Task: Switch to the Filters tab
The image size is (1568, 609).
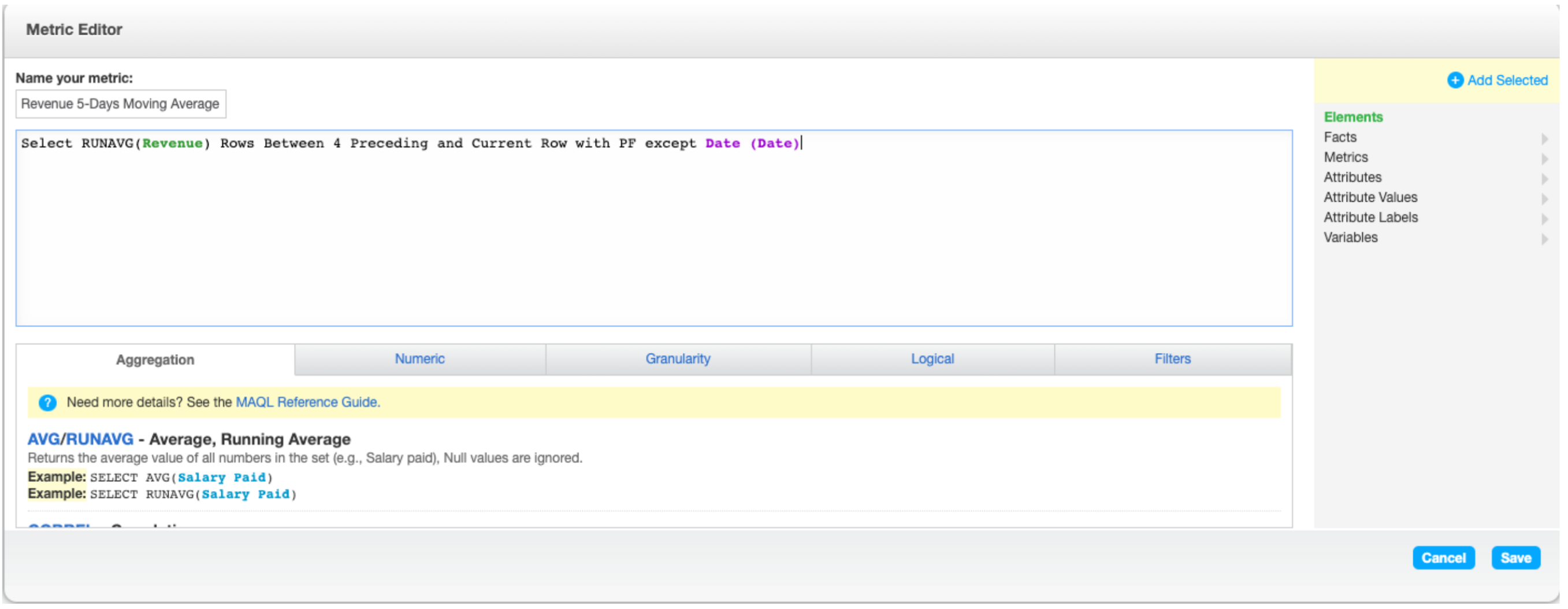Action: (x=1172, y=359)
